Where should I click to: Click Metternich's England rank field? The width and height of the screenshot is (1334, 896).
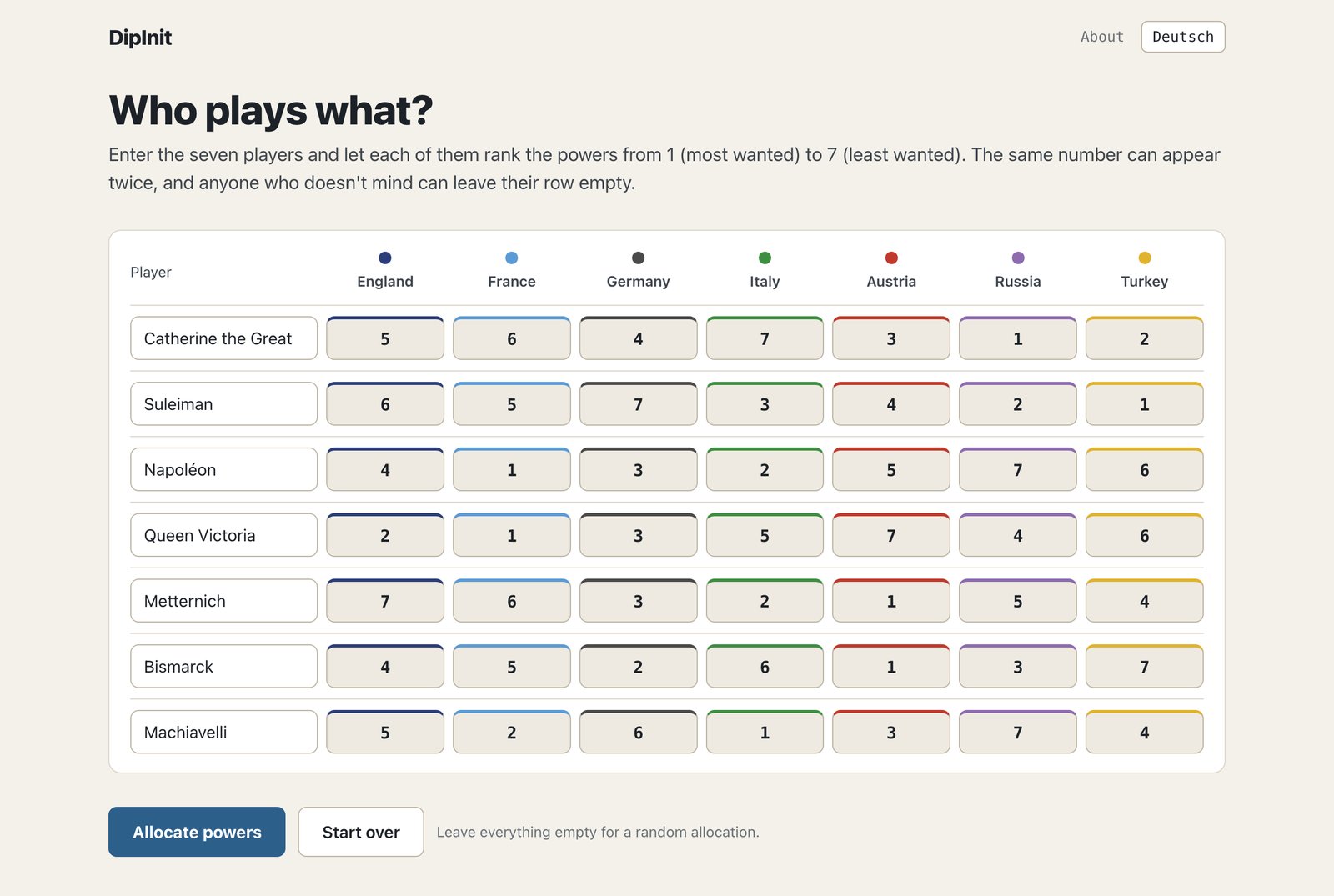(385, 601)
